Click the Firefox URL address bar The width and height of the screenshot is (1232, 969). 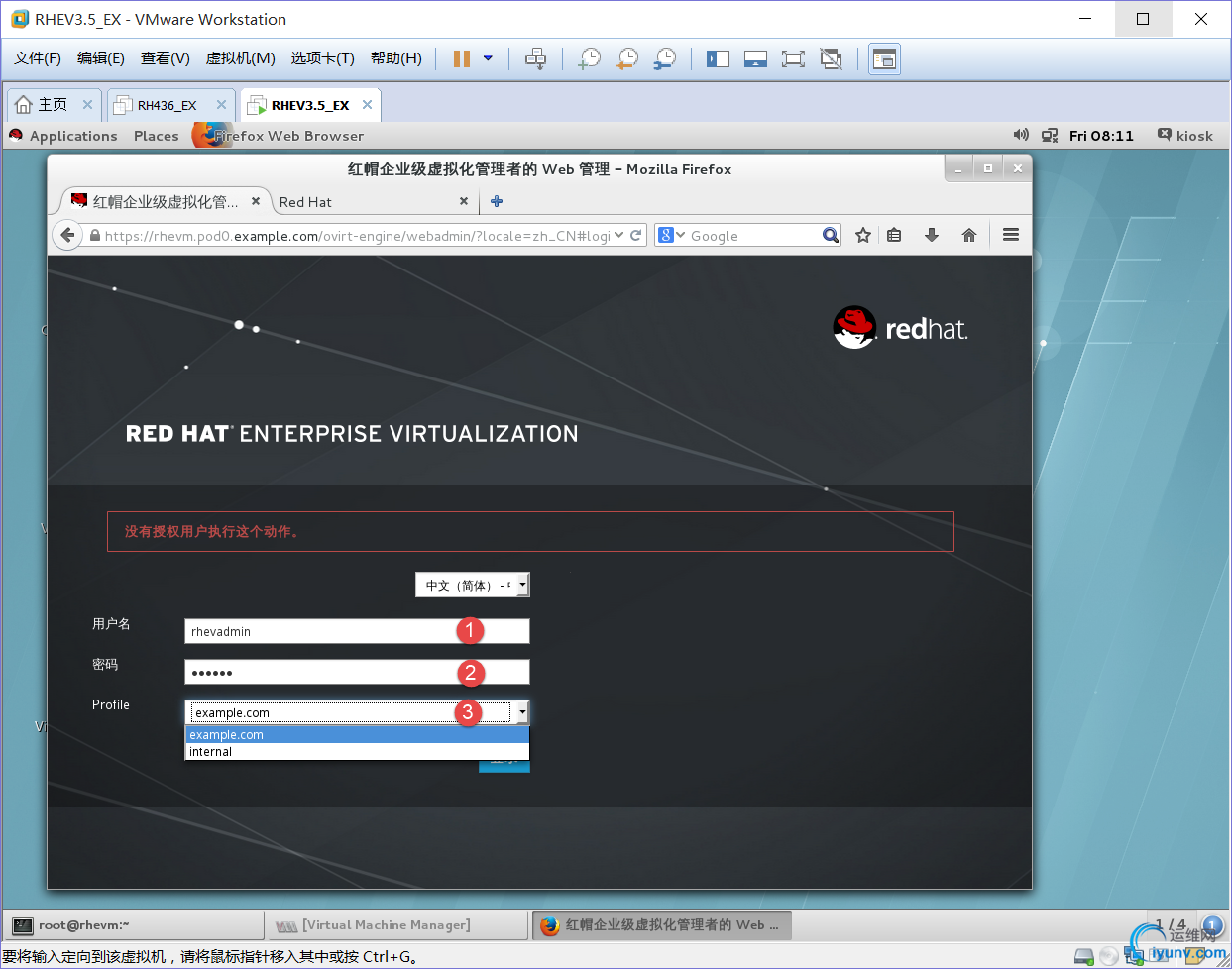(357, 236)
